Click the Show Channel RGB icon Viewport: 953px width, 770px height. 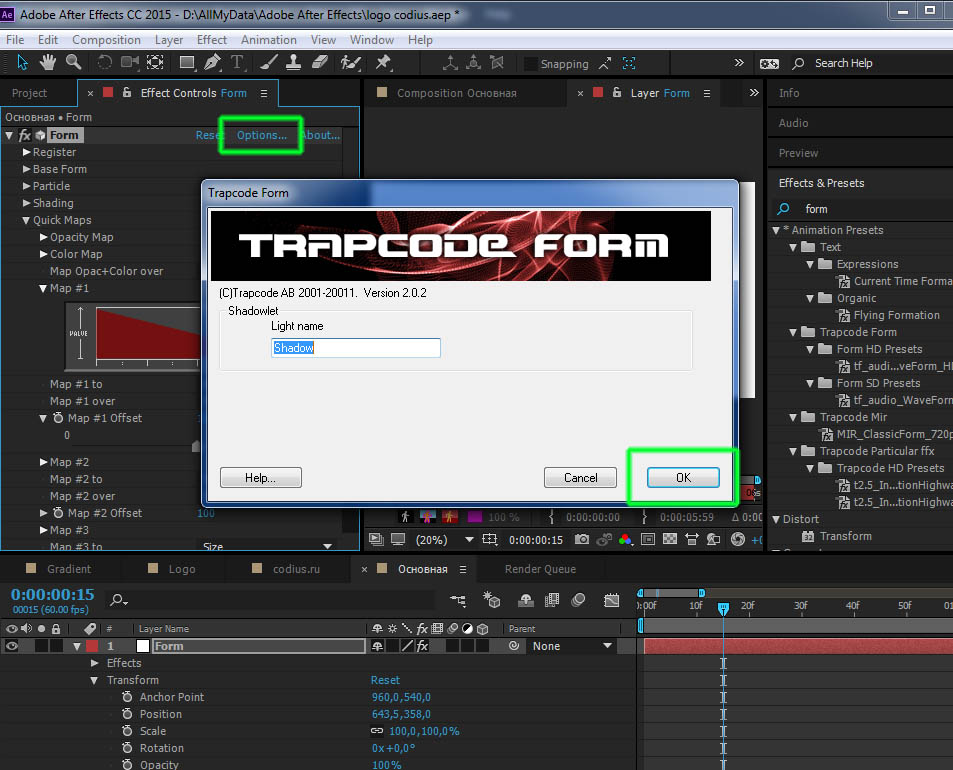pyautogui.click(x=625, y=540)
